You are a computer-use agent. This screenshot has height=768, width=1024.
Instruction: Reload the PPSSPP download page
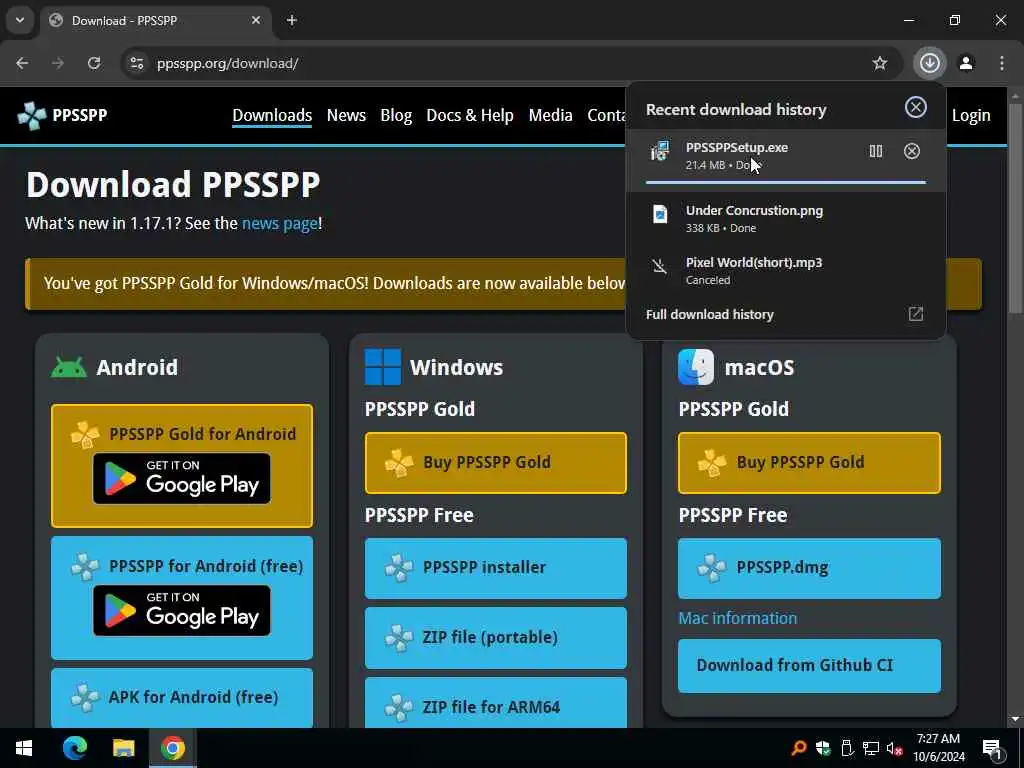pos(94,63)
